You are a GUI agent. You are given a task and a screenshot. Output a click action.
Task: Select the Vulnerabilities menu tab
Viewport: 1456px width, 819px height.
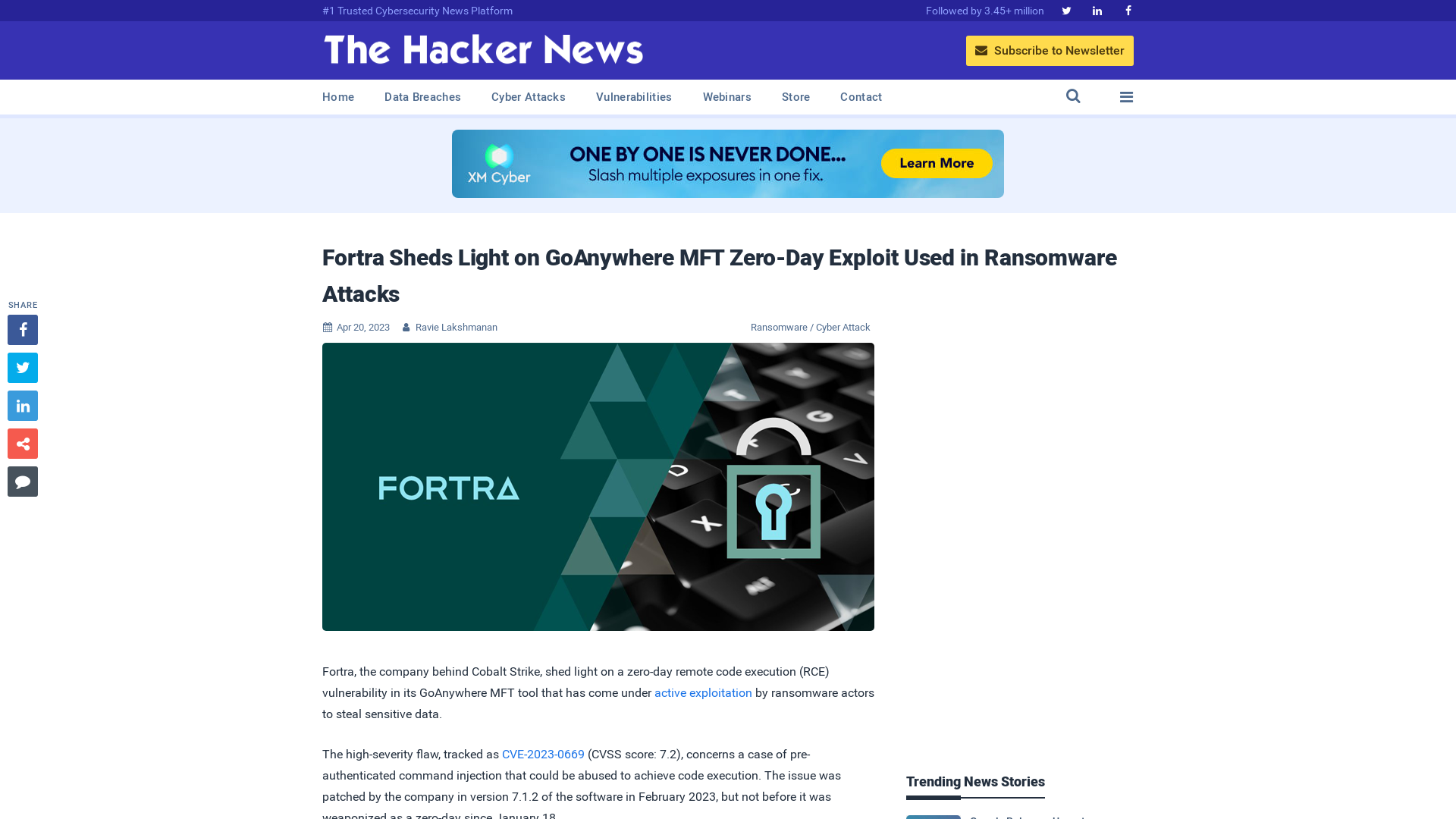click(x=633, y=97)
